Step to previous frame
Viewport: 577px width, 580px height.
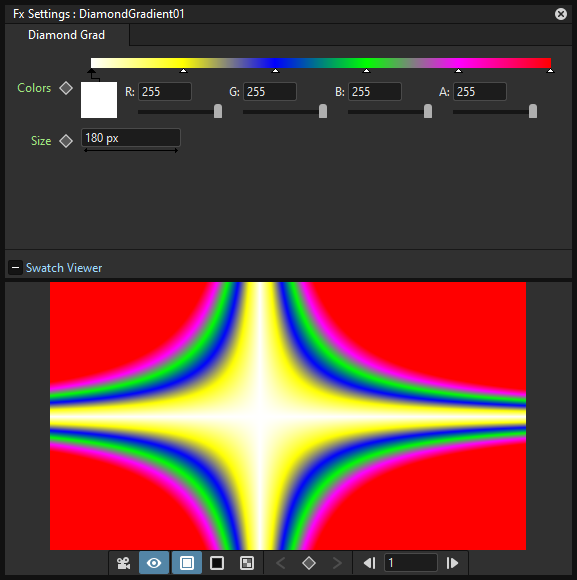coord(370,563)
